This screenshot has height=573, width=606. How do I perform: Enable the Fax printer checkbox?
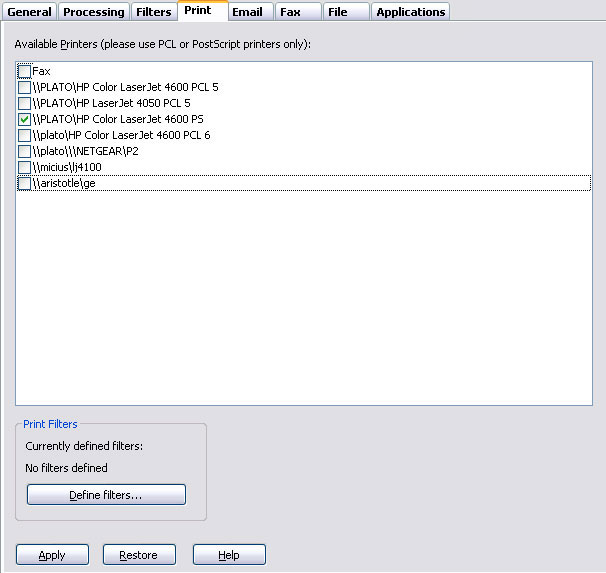[x=25, y=72]
